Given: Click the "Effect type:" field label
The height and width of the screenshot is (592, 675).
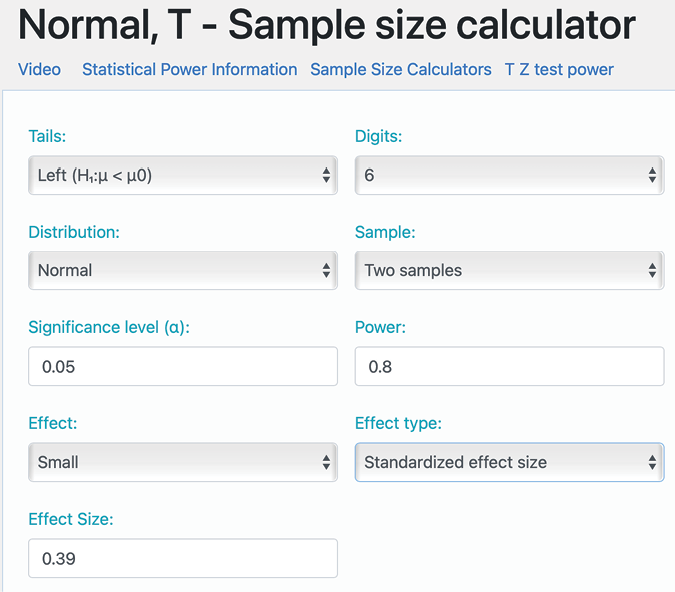Looking at the screenshot, I should point(398,423).
